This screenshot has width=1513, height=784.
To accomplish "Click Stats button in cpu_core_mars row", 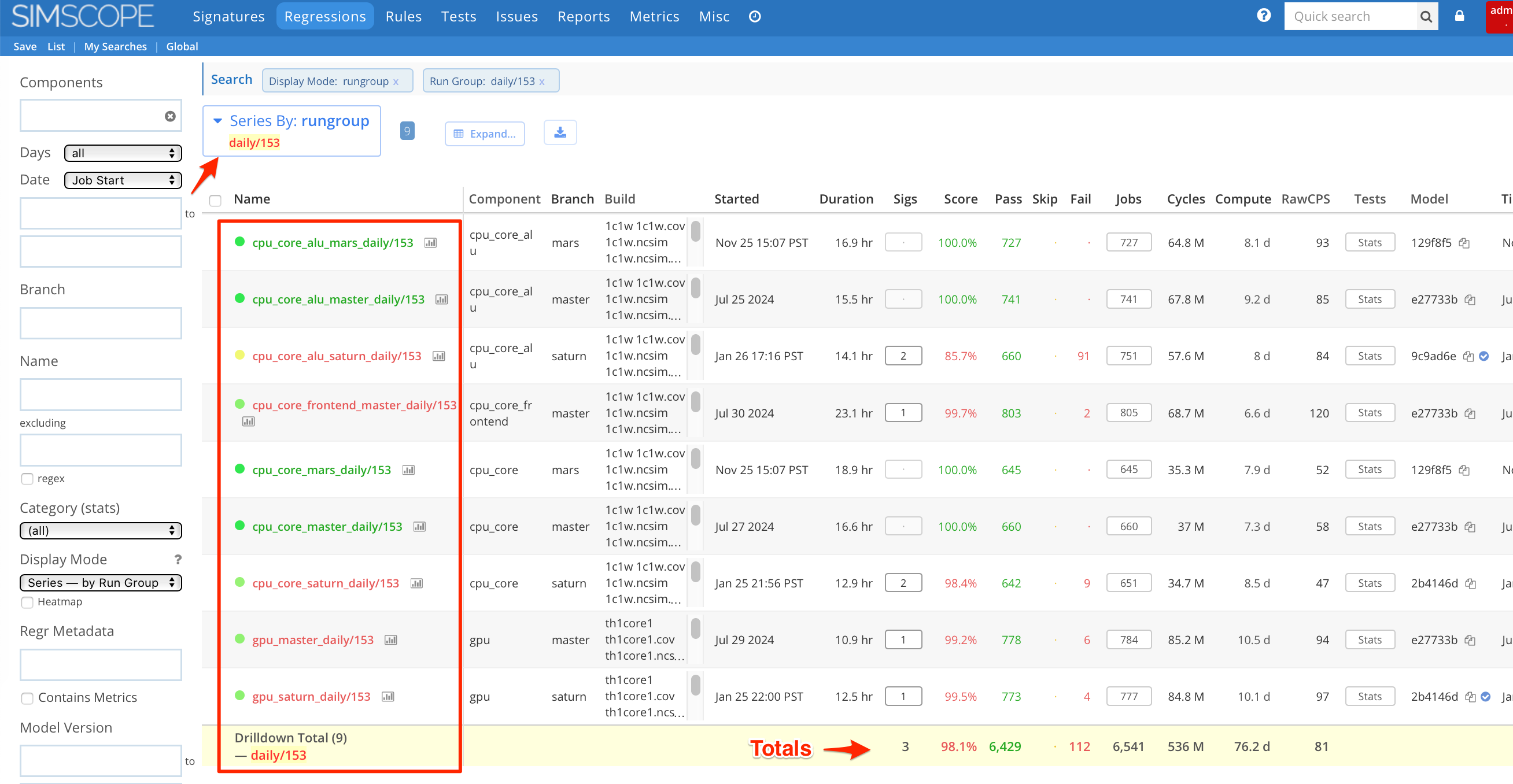I will pyautogui.click(x=1369, y=469).
